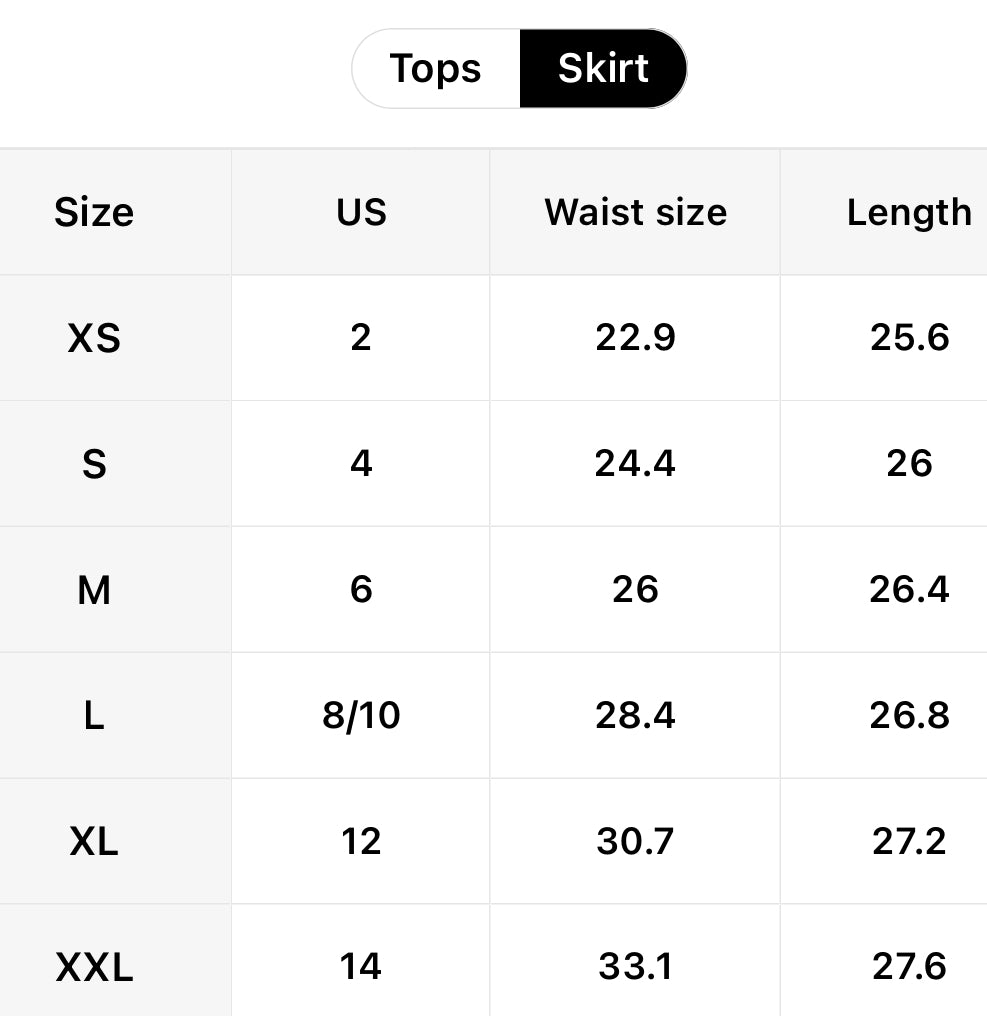The height and width of the screenshot is (1016, 987).
Task: Select the XXL size row label
Action: (x=94, y=966)
